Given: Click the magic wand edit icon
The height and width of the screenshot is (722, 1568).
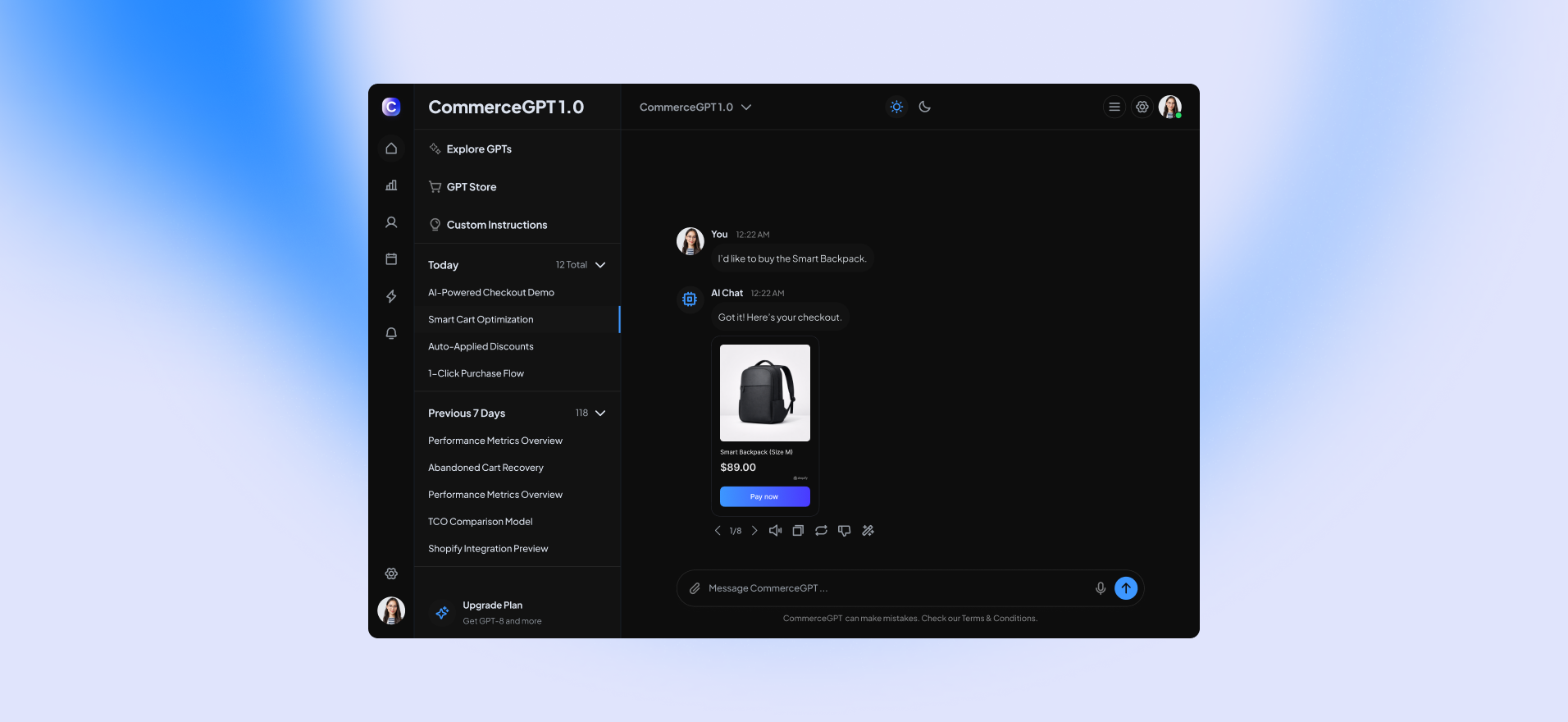Looking at the screenshot, I should pyautogui.click(x=868, y=531).
